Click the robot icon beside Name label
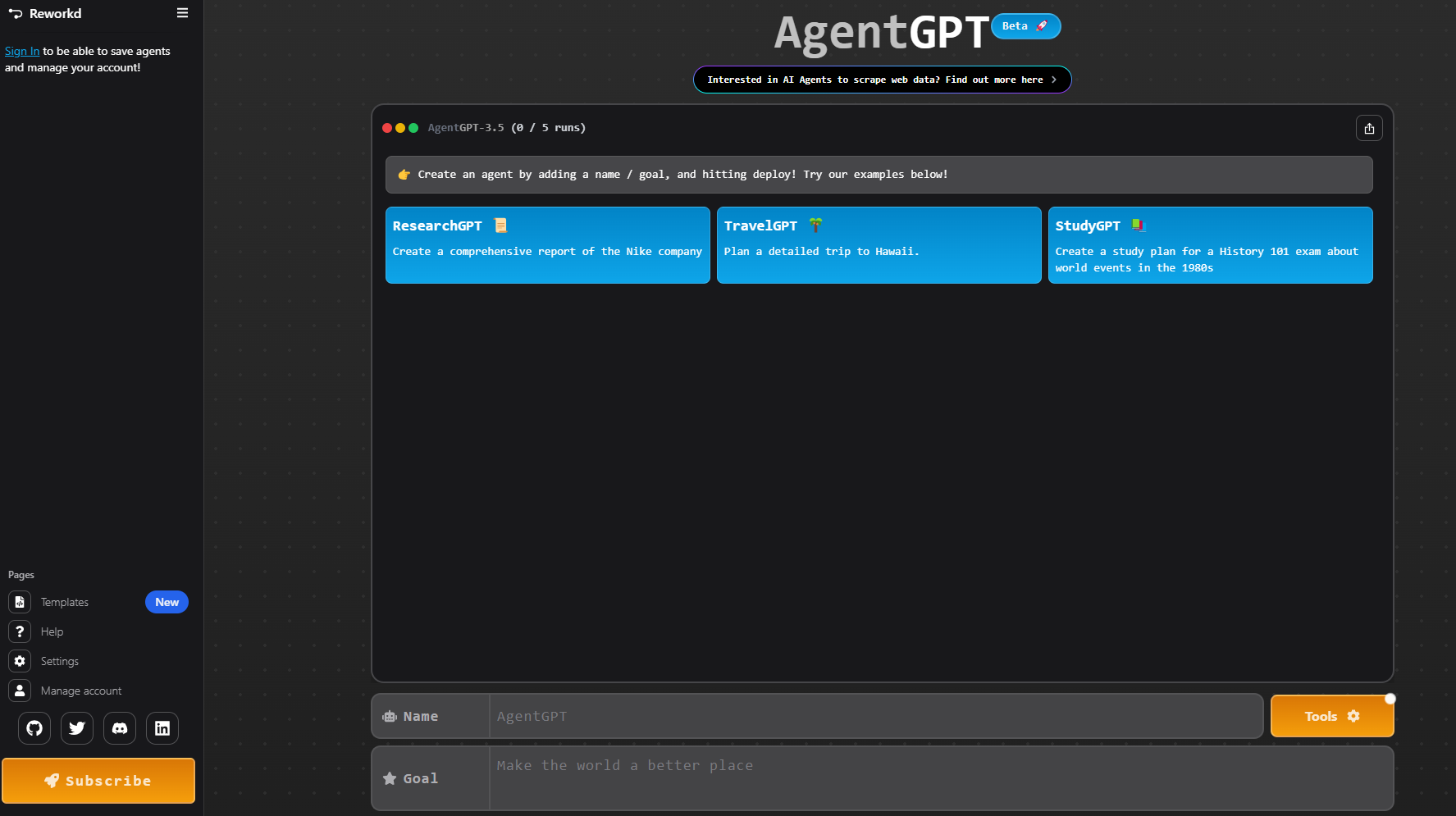Image resolution: width=1456 pixels, height=816 pixels. coord(390,717)
